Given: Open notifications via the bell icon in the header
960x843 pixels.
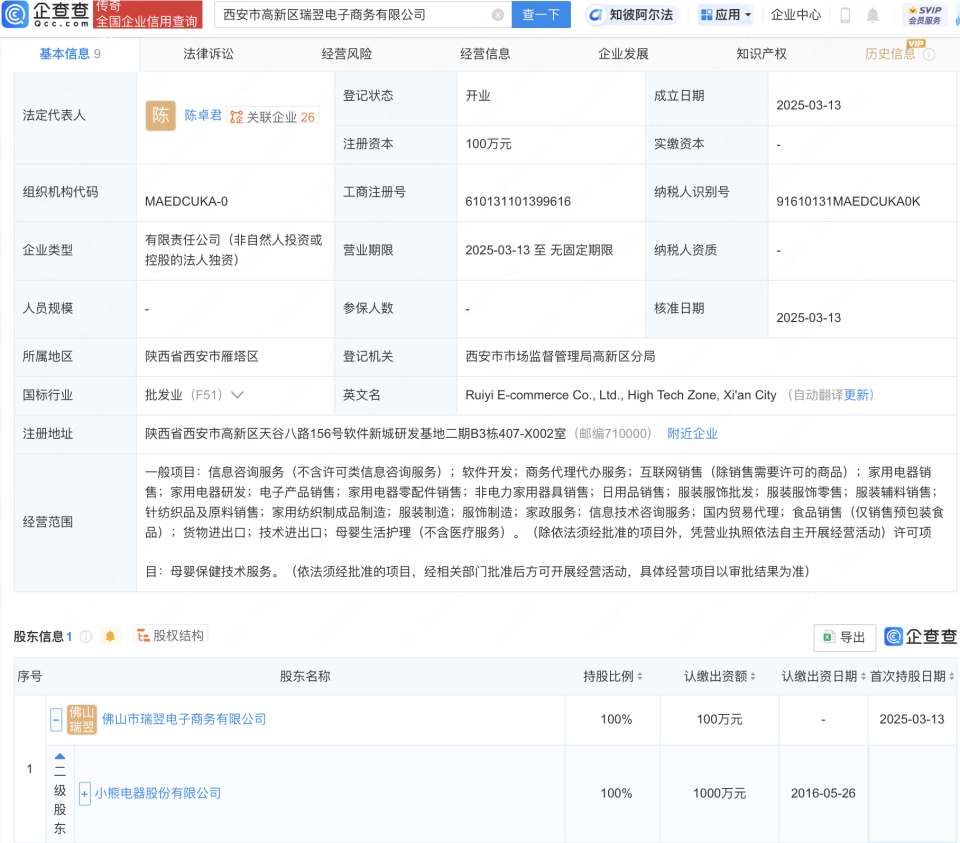Looking at the screenshot, I should click(x=872, y=15).
